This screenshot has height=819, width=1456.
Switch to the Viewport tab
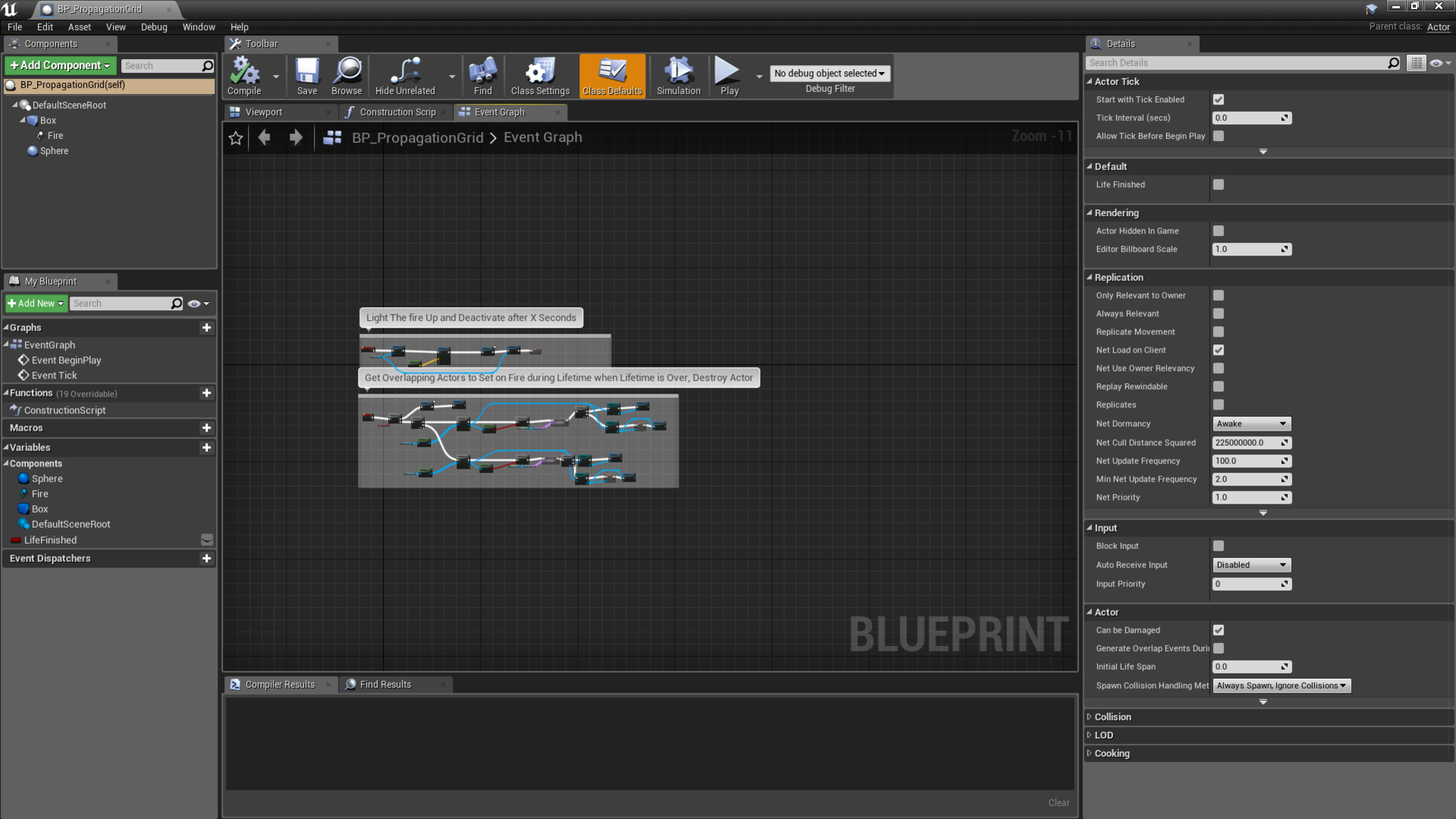pyautogui.click(x=264, y=112)
